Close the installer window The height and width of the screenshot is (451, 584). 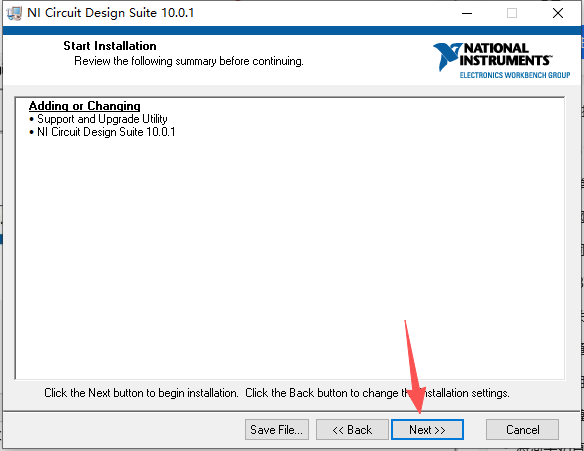tap(558, 13)
